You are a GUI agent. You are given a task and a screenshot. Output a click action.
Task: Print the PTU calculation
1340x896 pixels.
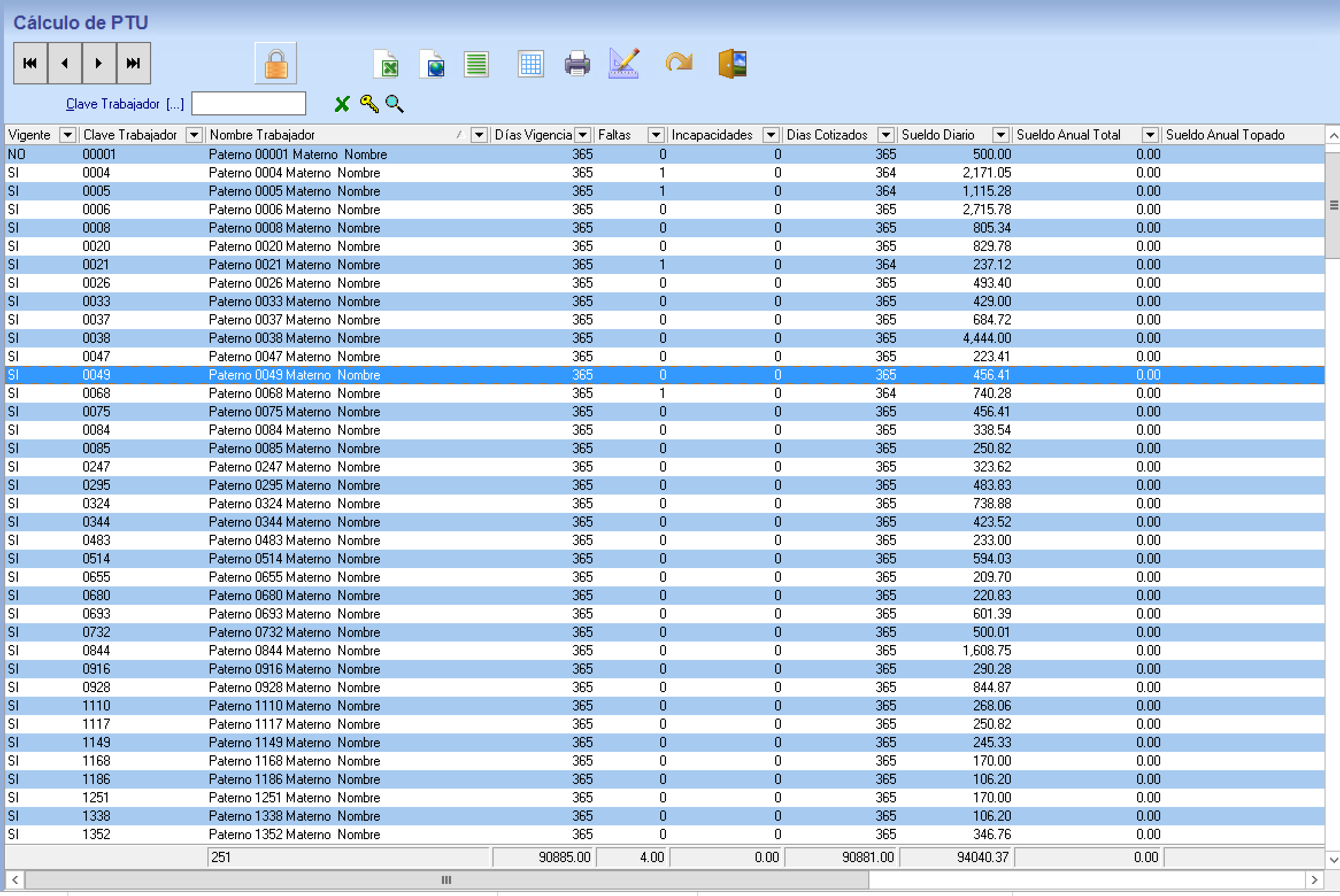(577, 64)
